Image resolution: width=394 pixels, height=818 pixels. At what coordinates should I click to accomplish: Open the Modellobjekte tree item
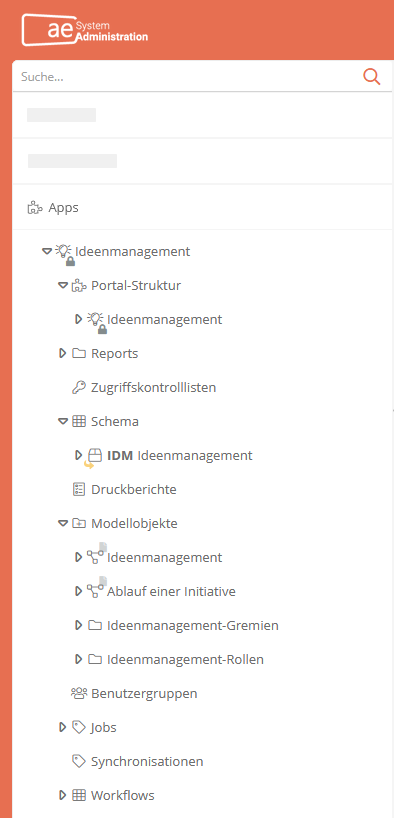click(134, 523)
